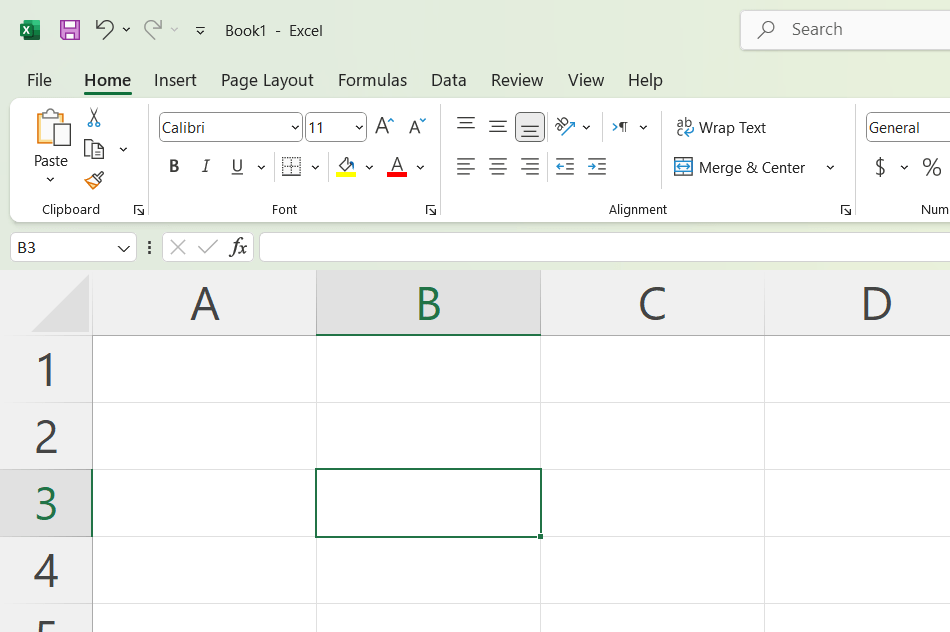Click Decrease Indent icon
The image size is (950, 632).
[x=565, y=166]
